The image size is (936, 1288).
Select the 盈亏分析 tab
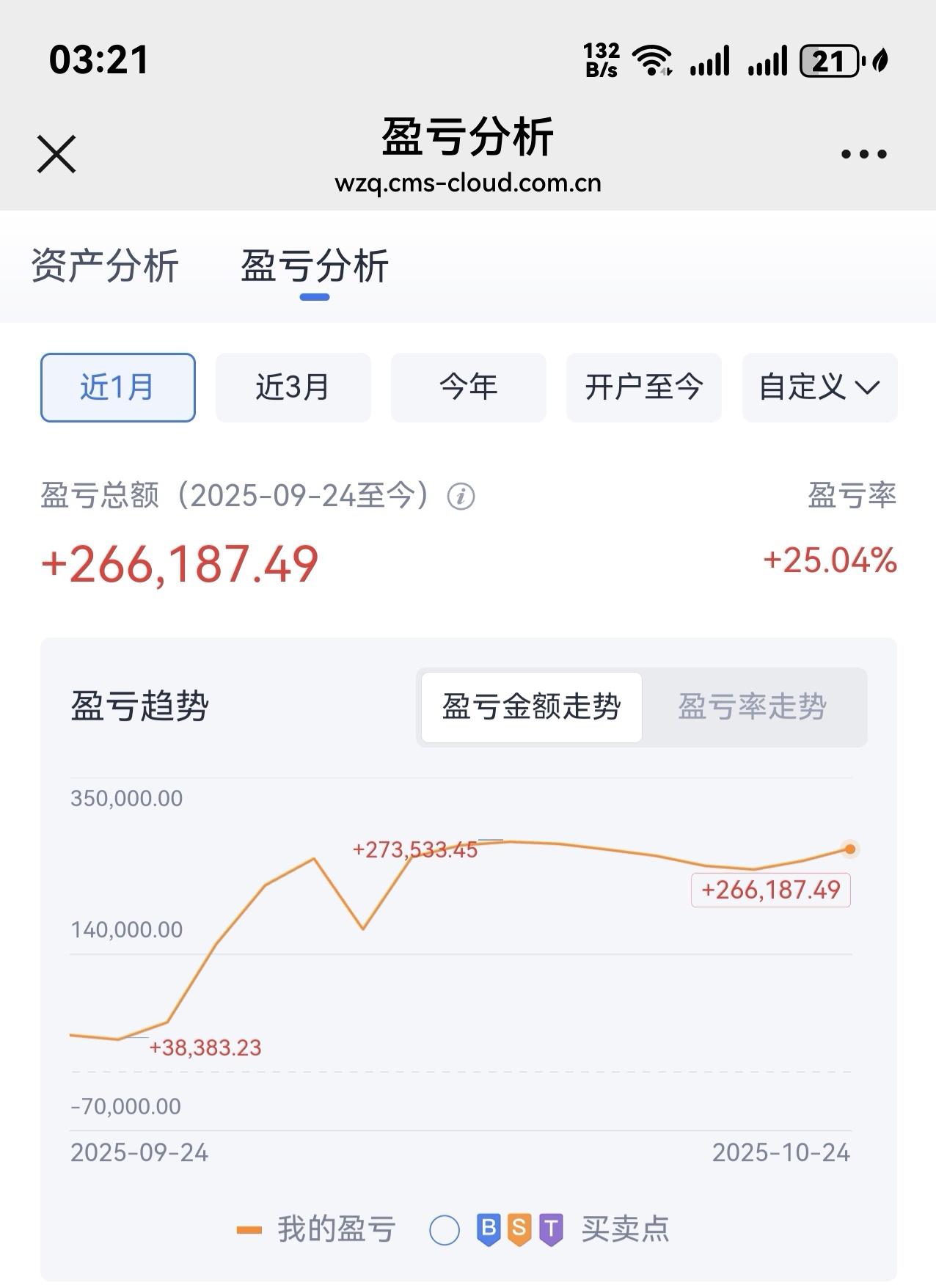click(315, 266)
